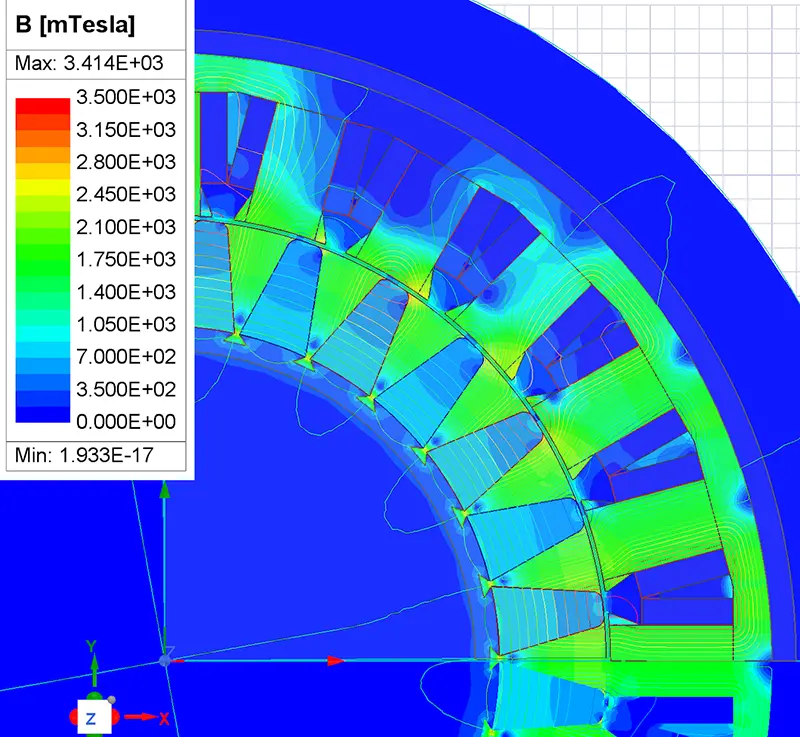Click the green Y-axis arrowhead on the model axis
Image resolution: width=800 pixels, height=737 pixels.
[x=164, y=490]
